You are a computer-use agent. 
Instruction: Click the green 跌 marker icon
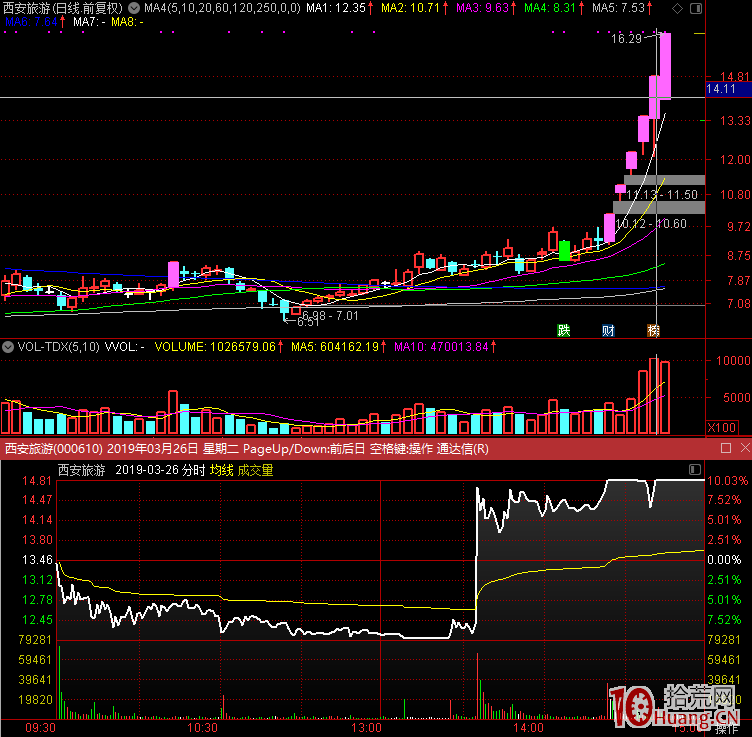coord(564,330)
